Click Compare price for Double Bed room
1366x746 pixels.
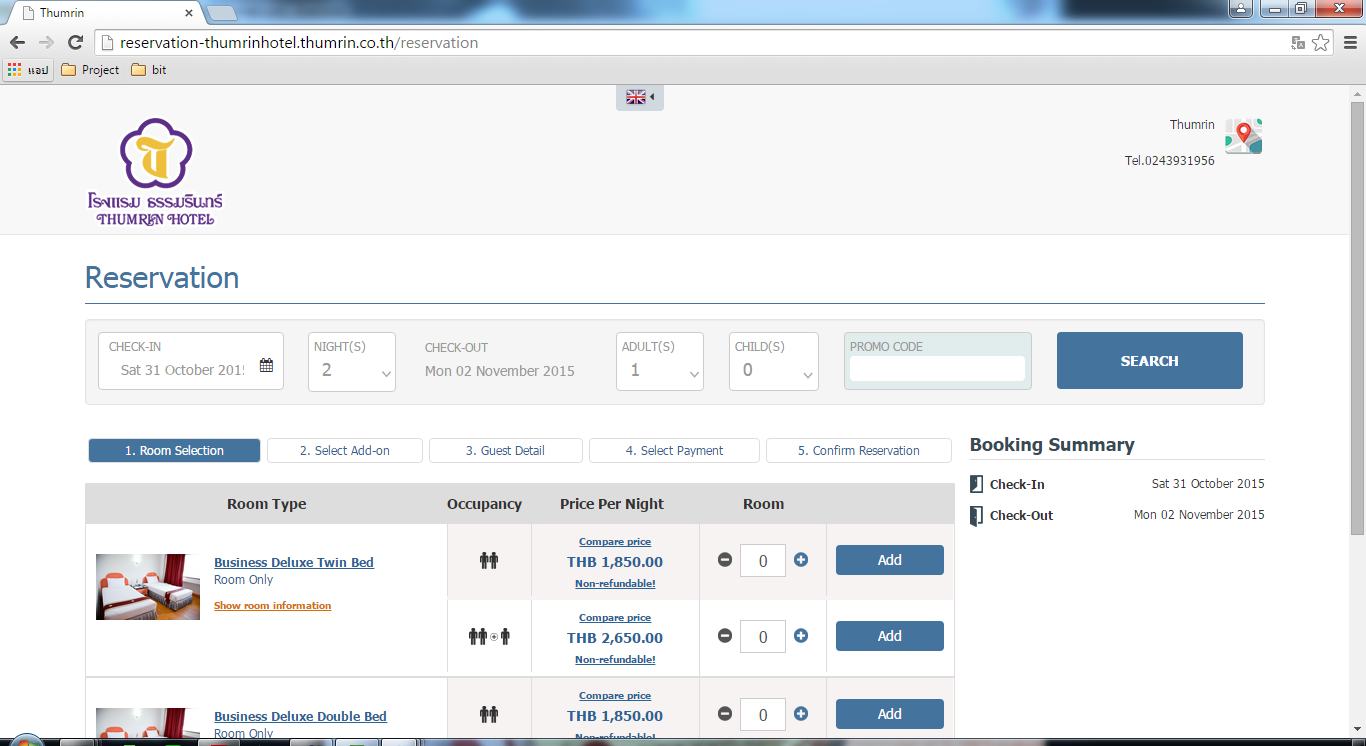tap(615, 696)
